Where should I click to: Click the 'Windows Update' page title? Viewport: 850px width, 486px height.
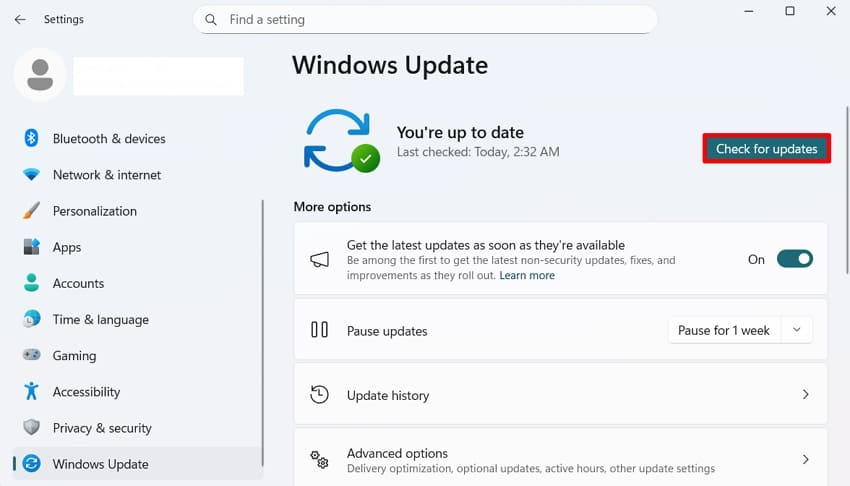click(390, 66)
